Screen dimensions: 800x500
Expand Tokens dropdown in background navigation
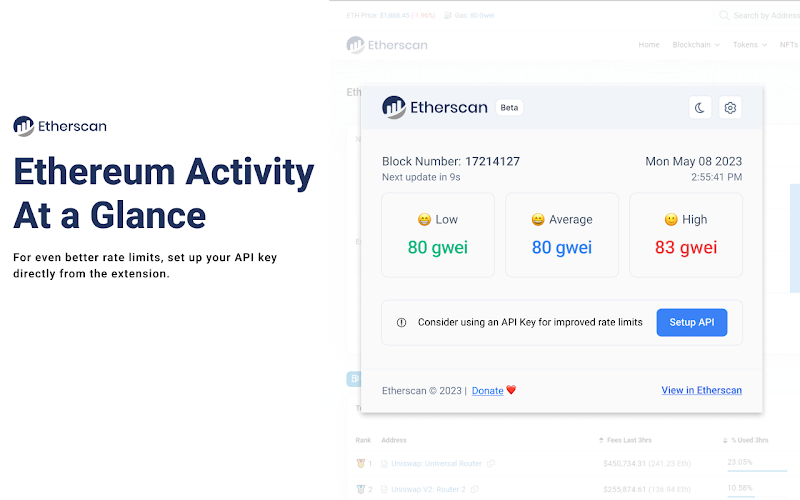click(750, 45)
